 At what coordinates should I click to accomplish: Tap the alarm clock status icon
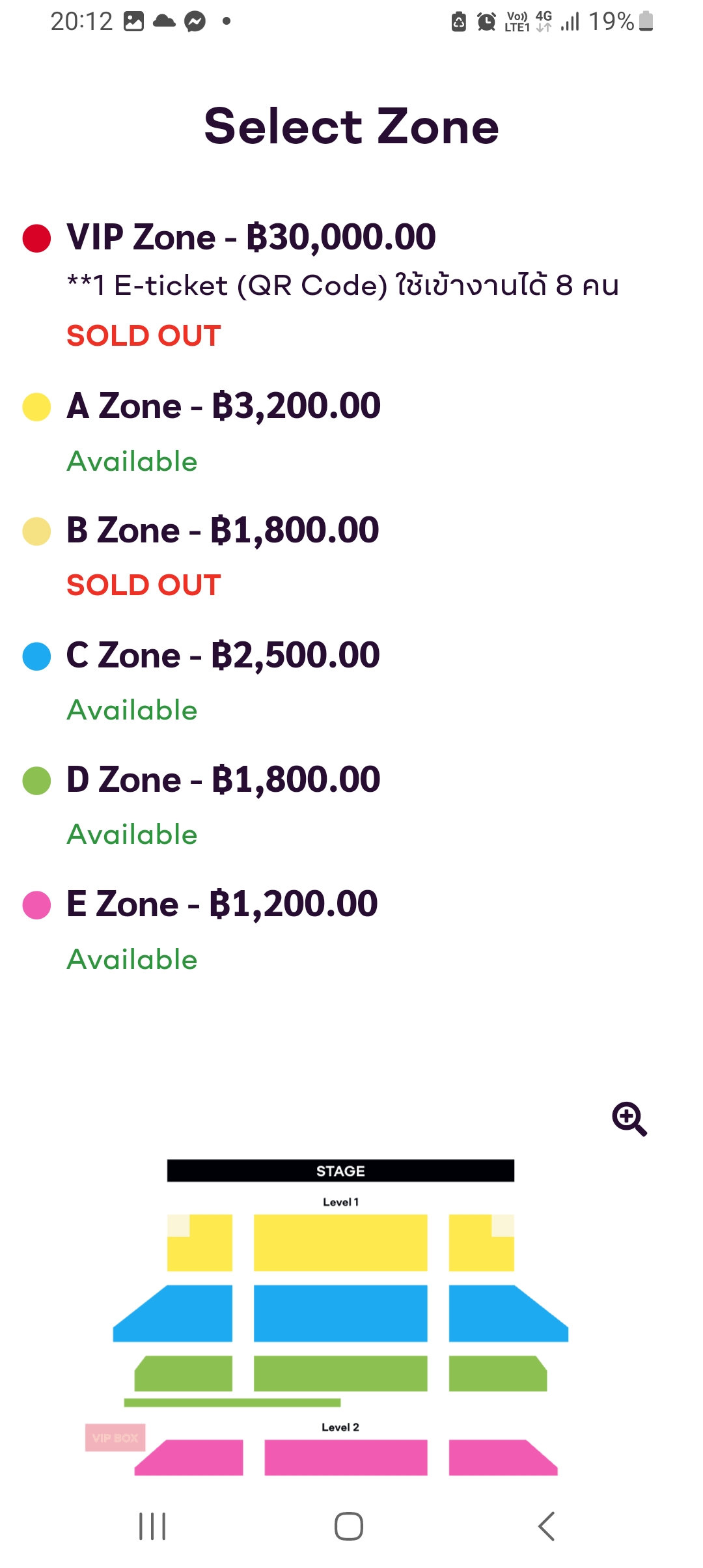tap(486, 21)
